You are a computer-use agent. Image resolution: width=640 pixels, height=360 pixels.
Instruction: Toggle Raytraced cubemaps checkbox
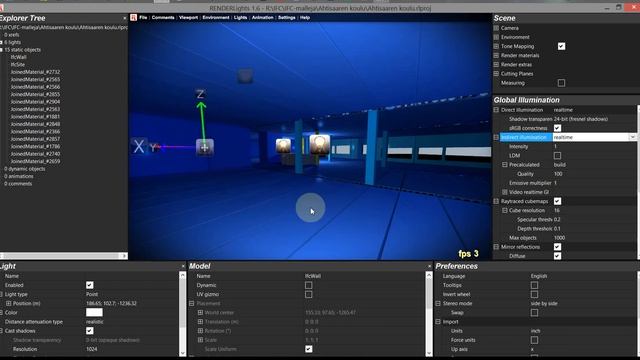coord(557,201)
